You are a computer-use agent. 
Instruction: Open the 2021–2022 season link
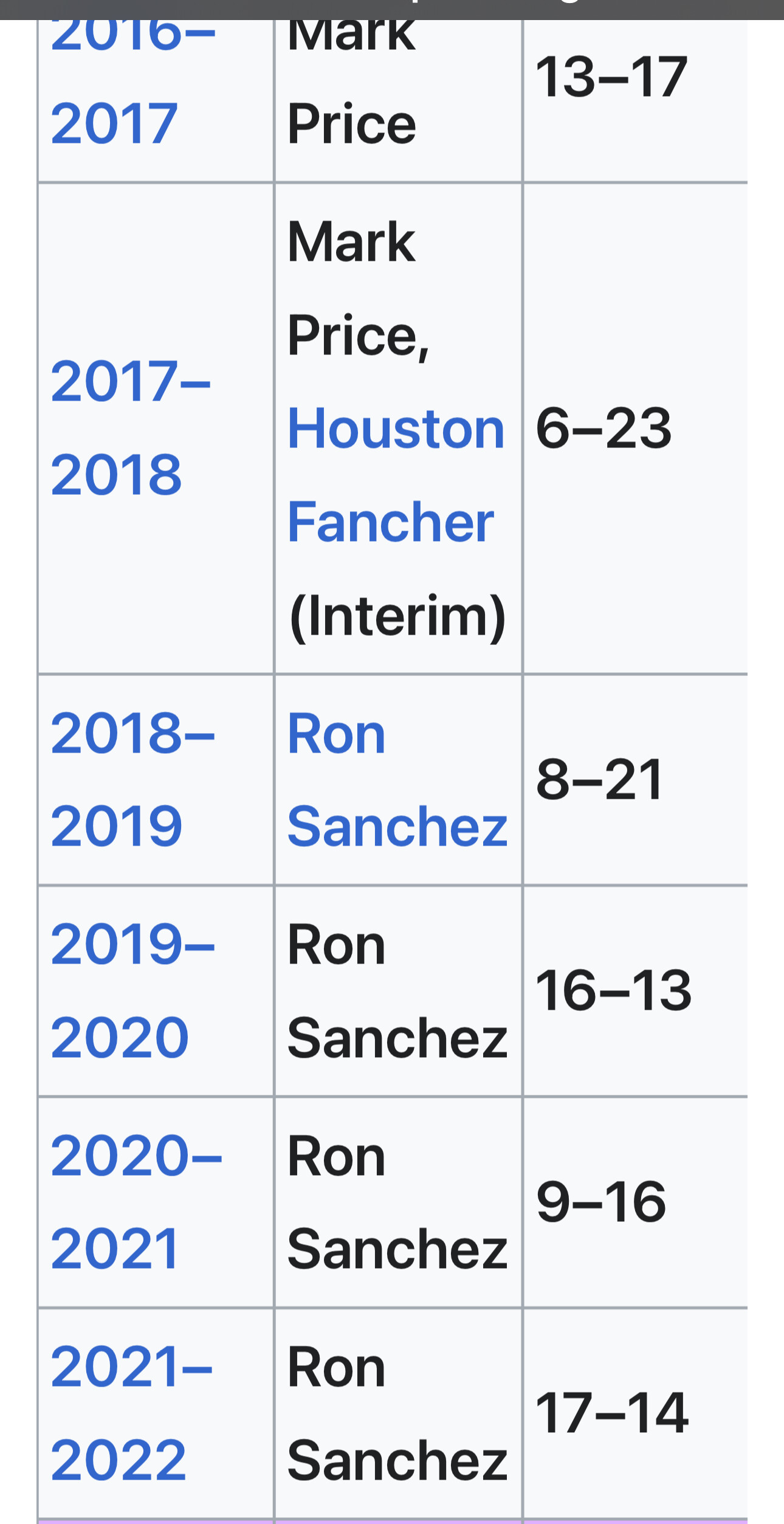(x=131, y=1412)
